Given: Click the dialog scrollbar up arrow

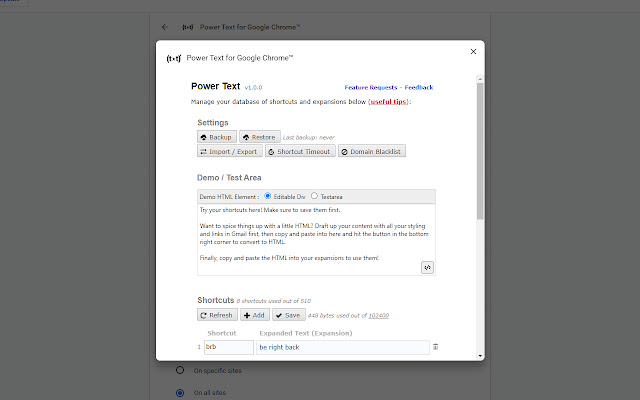Looking at the screenshot, I should 480,79.
